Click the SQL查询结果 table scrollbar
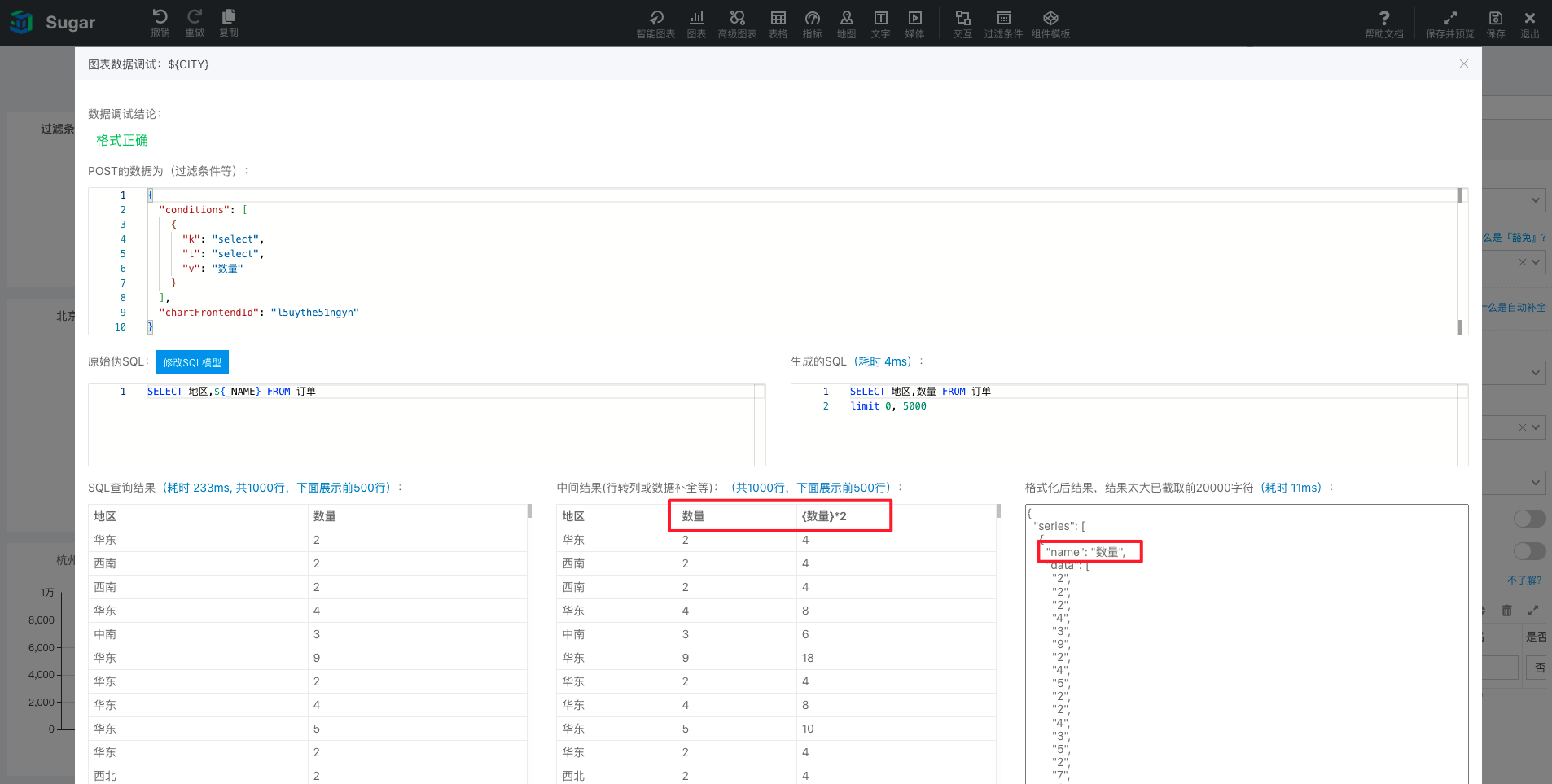The height and width of the screenshot is (784, 1552). [529, 511]
